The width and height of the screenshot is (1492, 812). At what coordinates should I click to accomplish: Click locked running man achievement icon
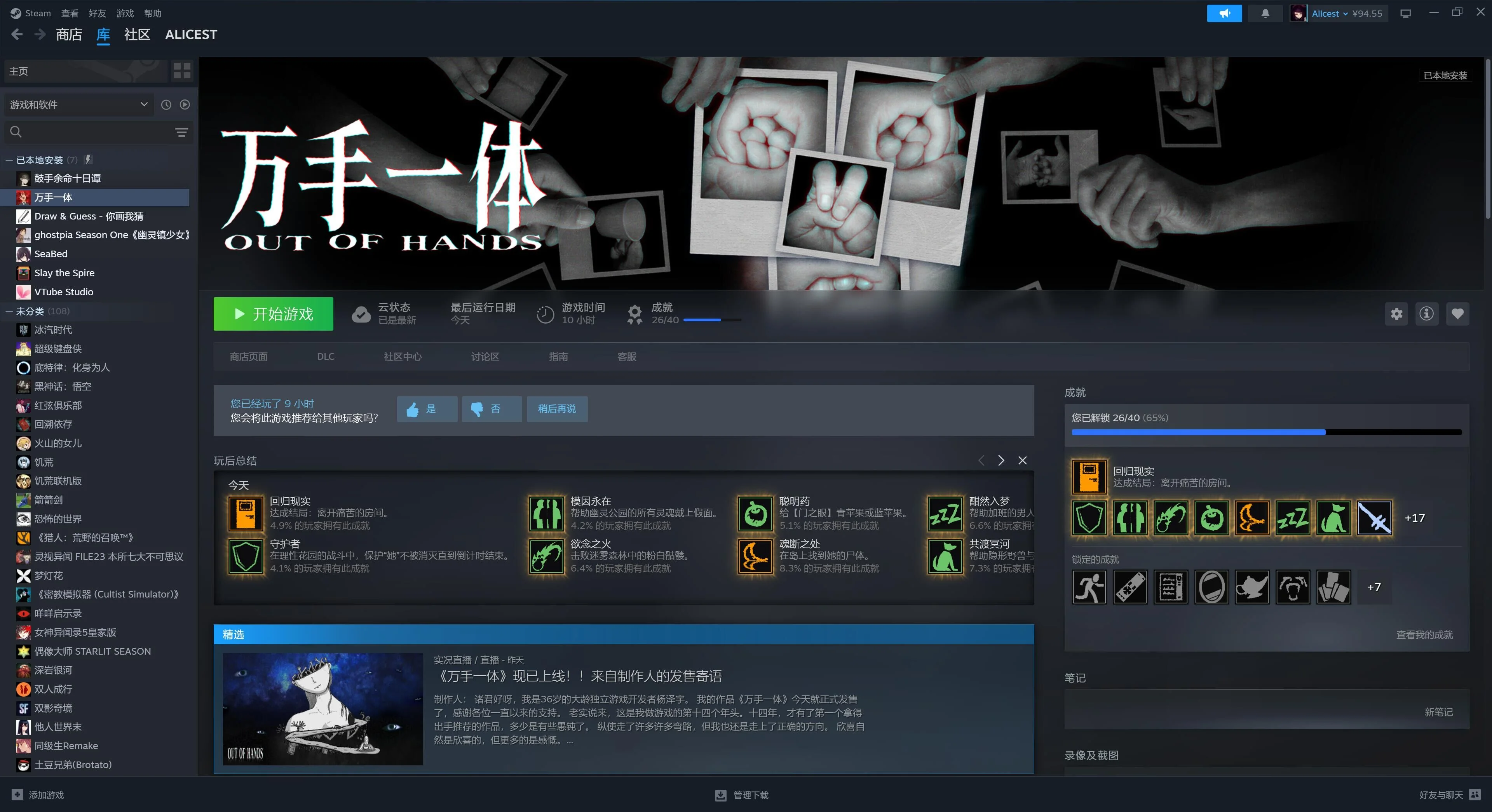[1089, 587]
